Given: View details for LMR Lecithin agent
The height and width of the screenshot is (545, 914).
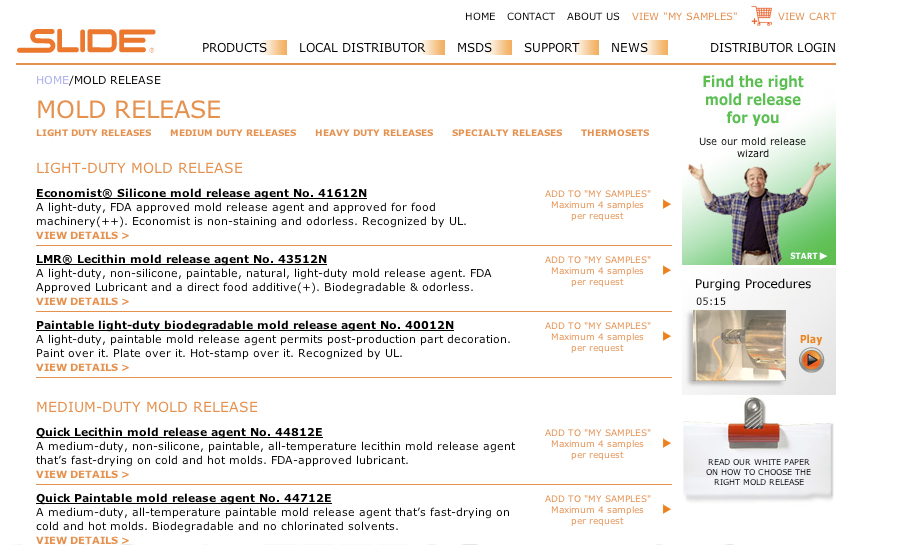Looking at the screenshot, I should (82, 301).
